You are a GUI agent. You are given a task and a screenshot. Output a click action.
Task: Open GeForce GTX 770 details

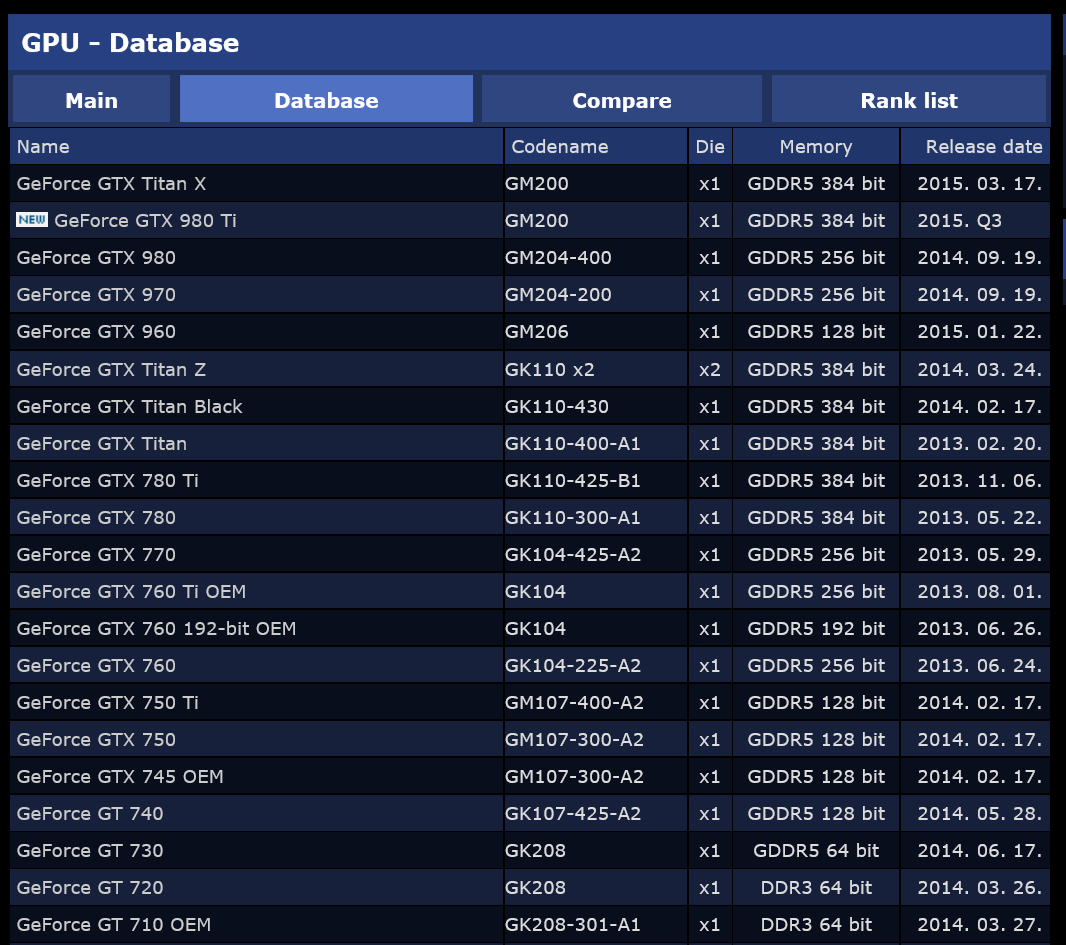pyautogui.click(x=97, y=555)
